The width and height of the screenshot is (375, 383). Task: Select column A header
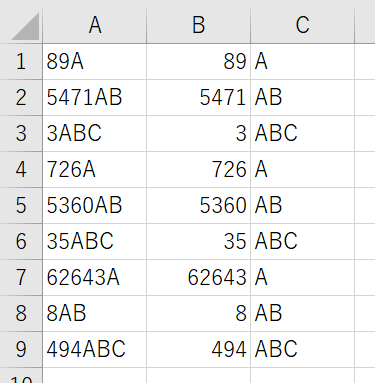click(x=95, y=25)
